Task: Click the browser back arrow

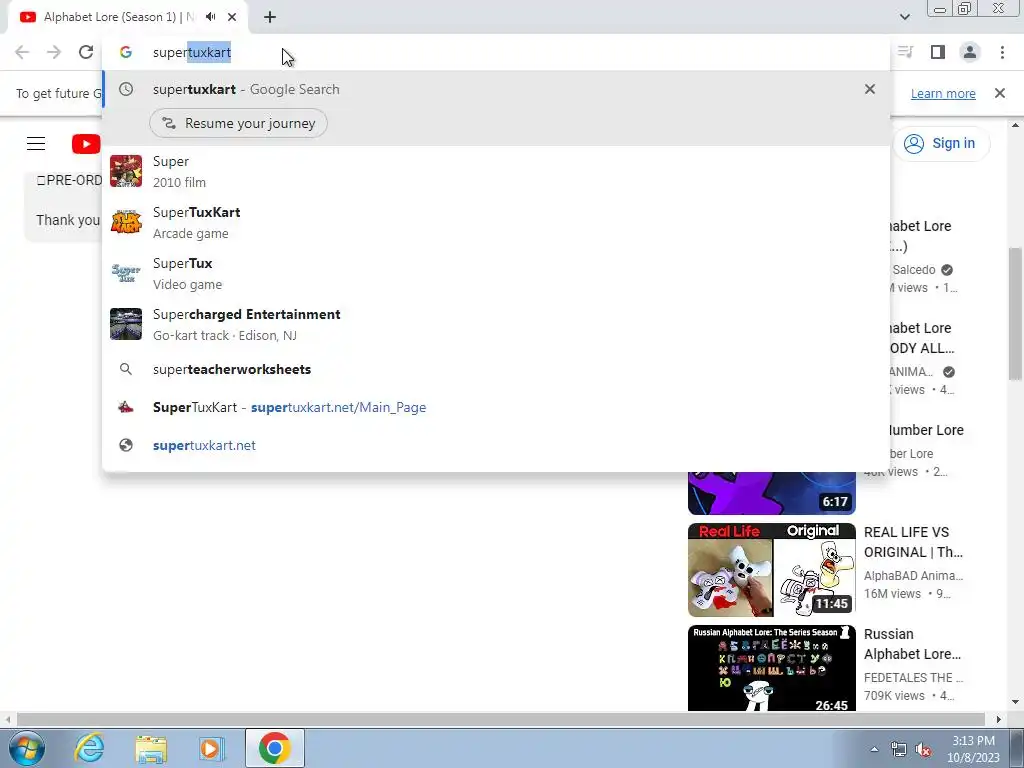Action: coord(22,52)
